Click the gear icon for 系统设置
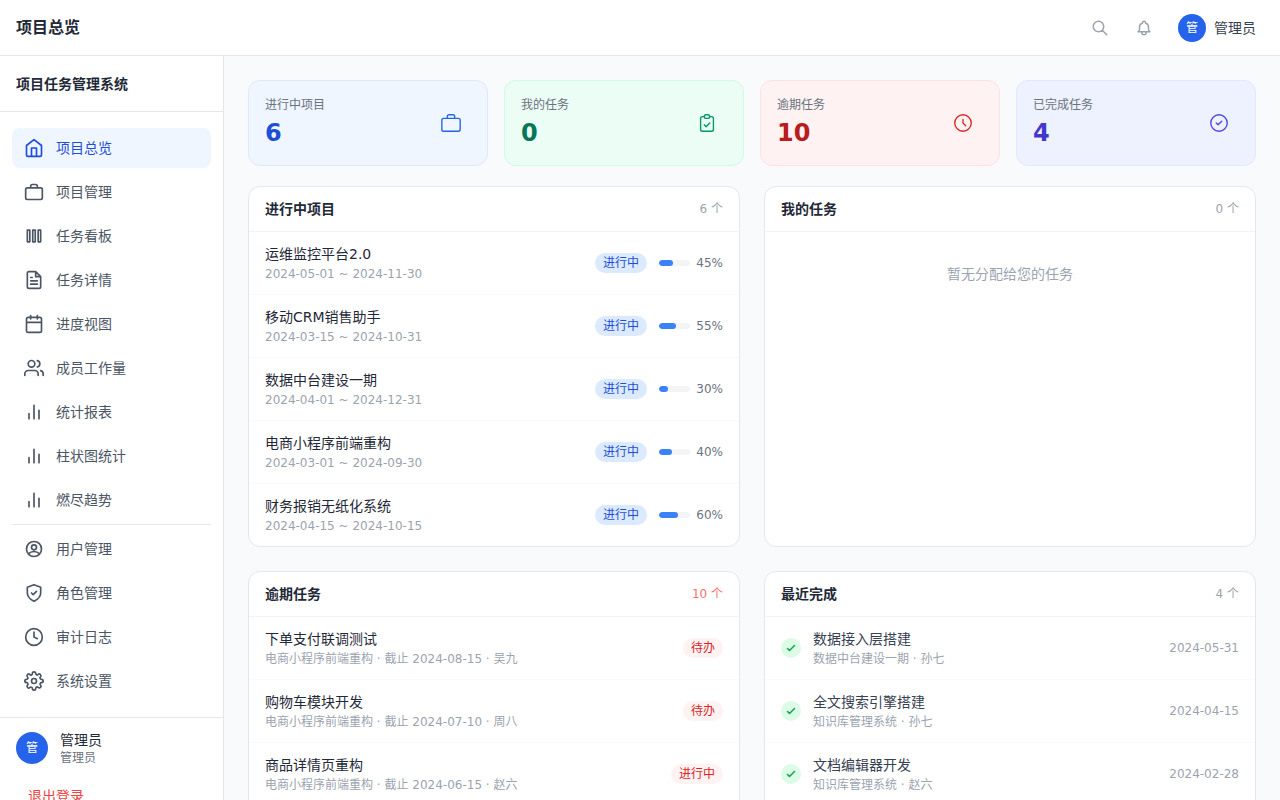Image resolution: width=1280 pixels, height=800 pixels. tap(34, 681)
